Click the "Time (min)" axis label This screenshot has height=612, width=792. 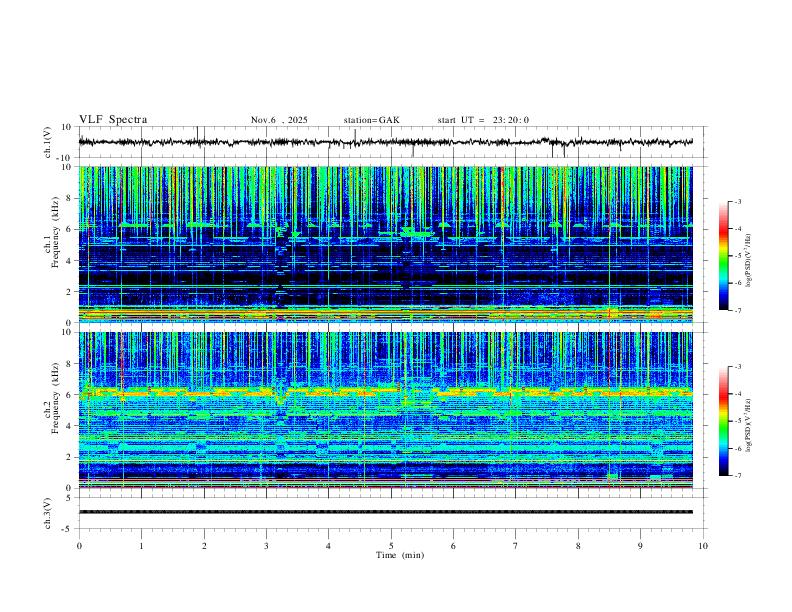400,555
